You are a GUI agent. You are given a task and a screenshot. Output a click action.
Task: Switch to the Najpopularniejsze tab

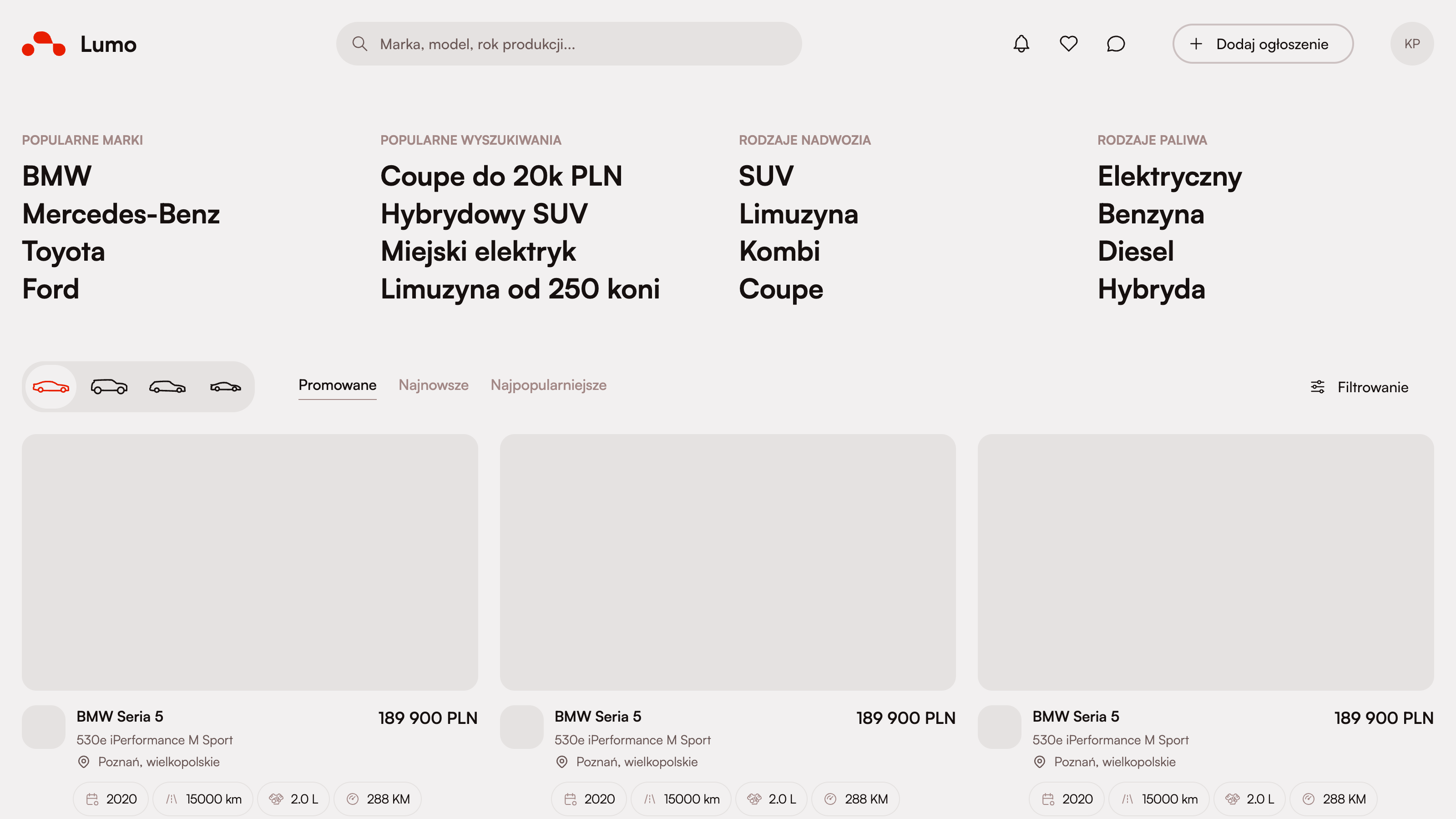[x=548, y=385]
